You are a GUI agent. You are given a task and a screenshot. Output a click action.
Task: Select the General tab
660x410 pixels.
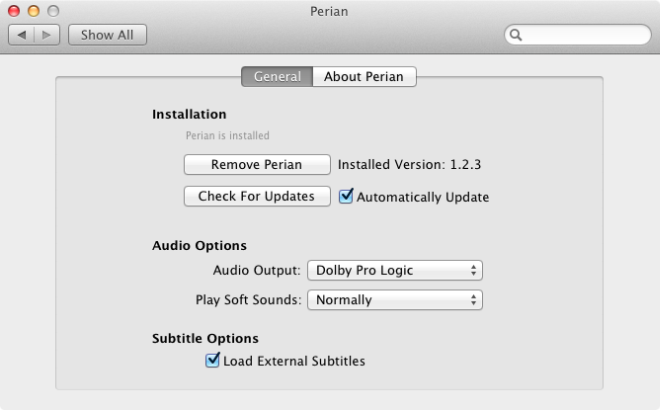pyautogui.click(x=277, y=77)
